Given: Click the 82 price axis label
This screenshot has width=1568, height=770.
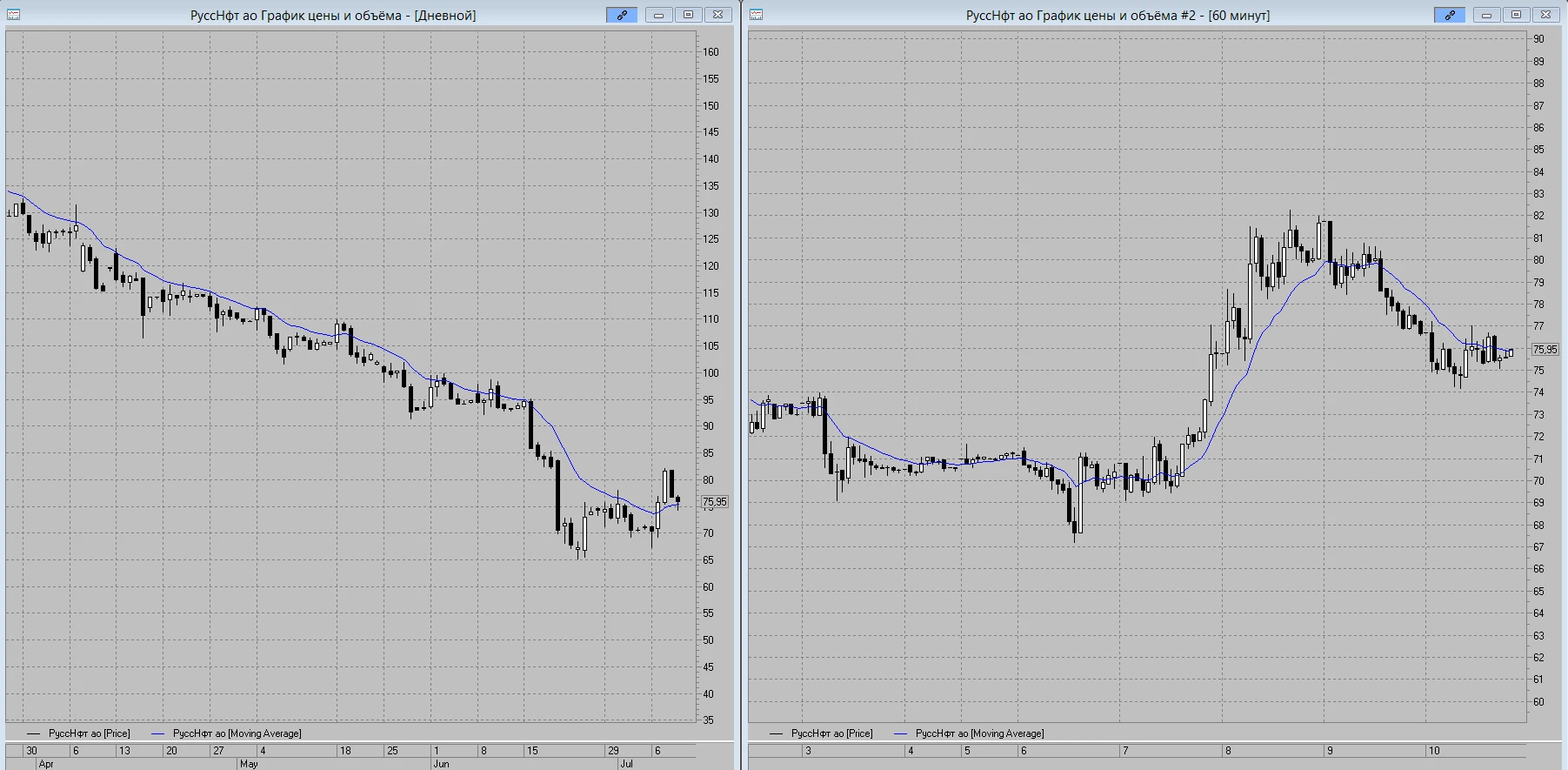Looking at the screenshot, I should coord(1539,216).
